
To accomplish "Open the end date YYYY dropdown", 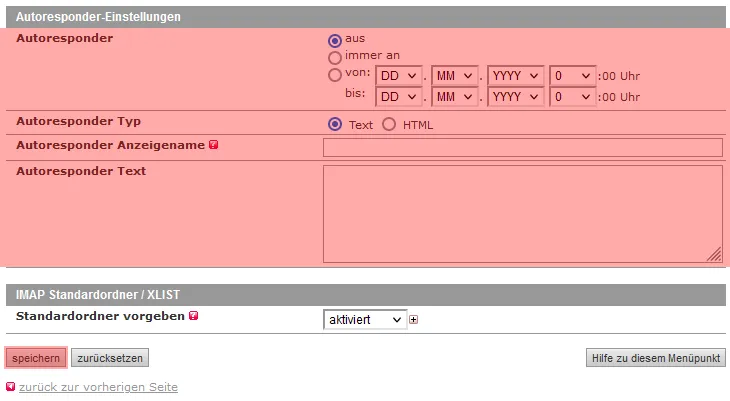I will coord(515,97).
